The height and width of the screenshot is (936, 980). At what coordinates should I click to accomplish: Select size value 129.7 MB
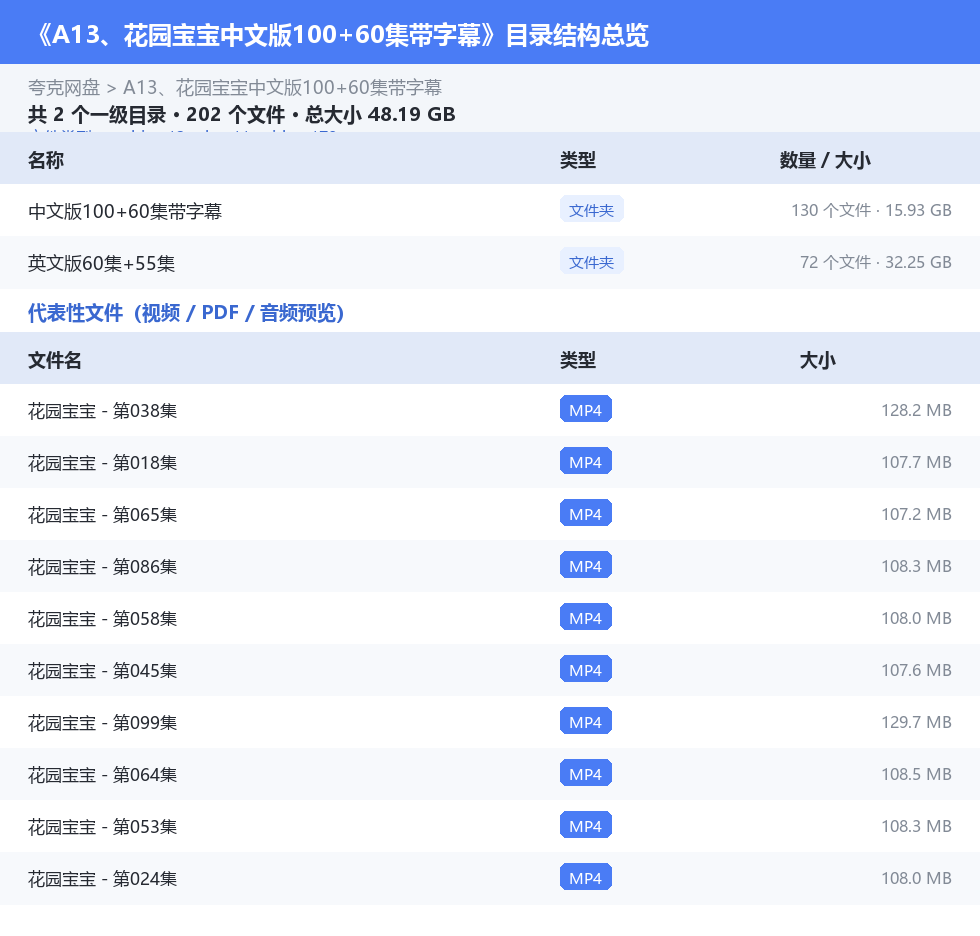tap(916, 722)
